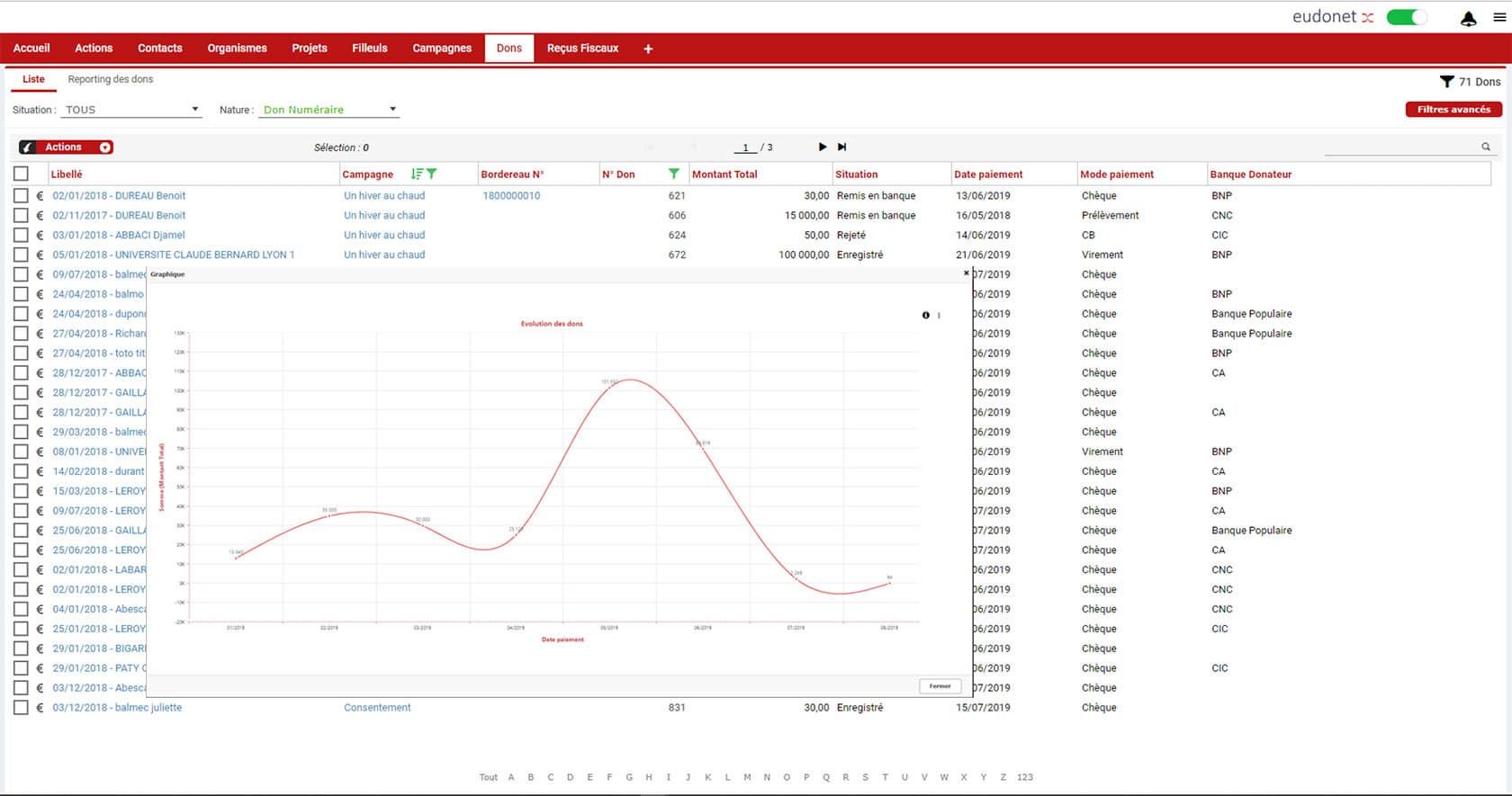Check the 03/01/2018 ABBACI Djamel row
This screenshot has height=796, width=1512.
pos(21,235)
